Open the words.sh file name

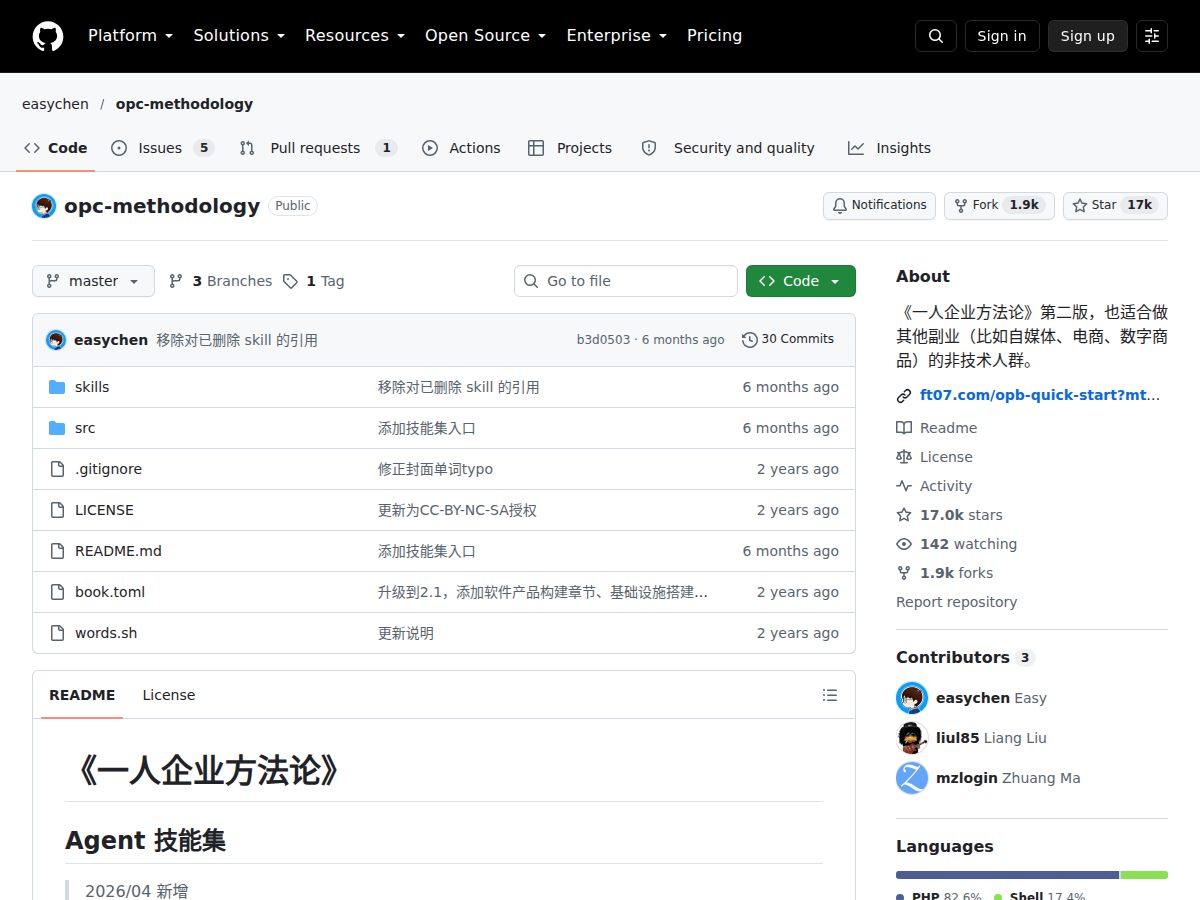[x=106, y=633]
